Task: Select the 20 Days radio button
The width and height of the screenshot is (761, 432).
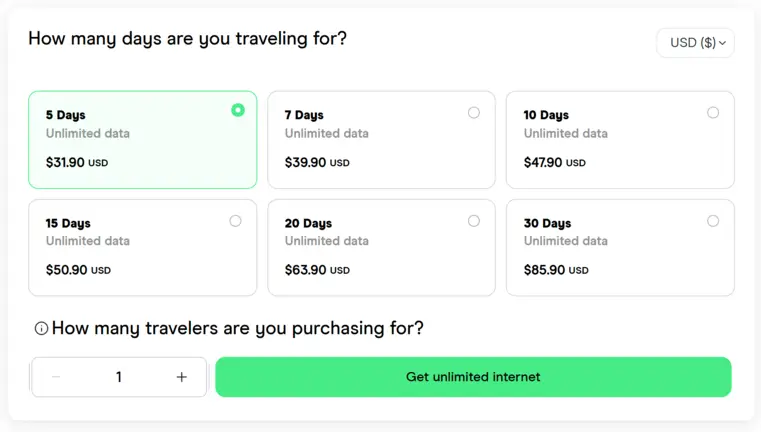Action: coord(474,221)
